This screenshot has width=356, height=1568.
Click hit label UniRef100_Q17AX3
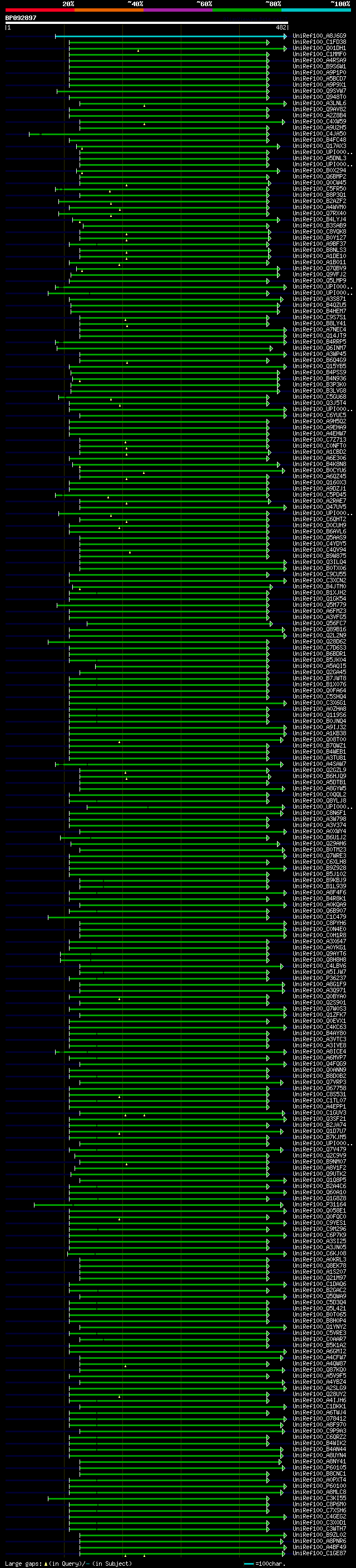coord(319,146)
